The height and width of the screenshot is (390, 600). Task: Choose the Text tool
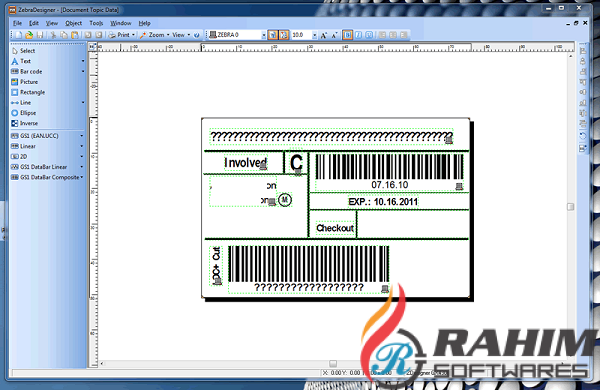[21, 61]
